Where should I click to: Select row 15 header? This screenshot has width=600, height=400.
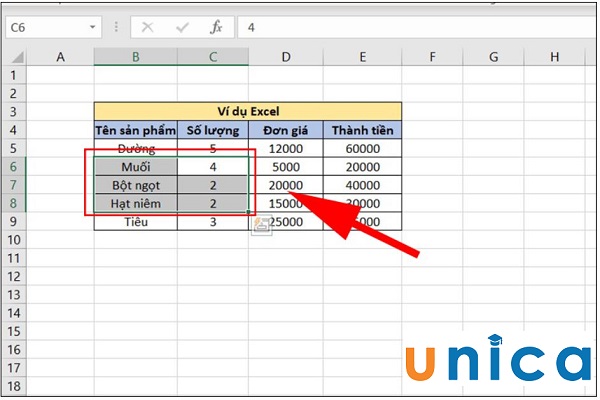14,331
